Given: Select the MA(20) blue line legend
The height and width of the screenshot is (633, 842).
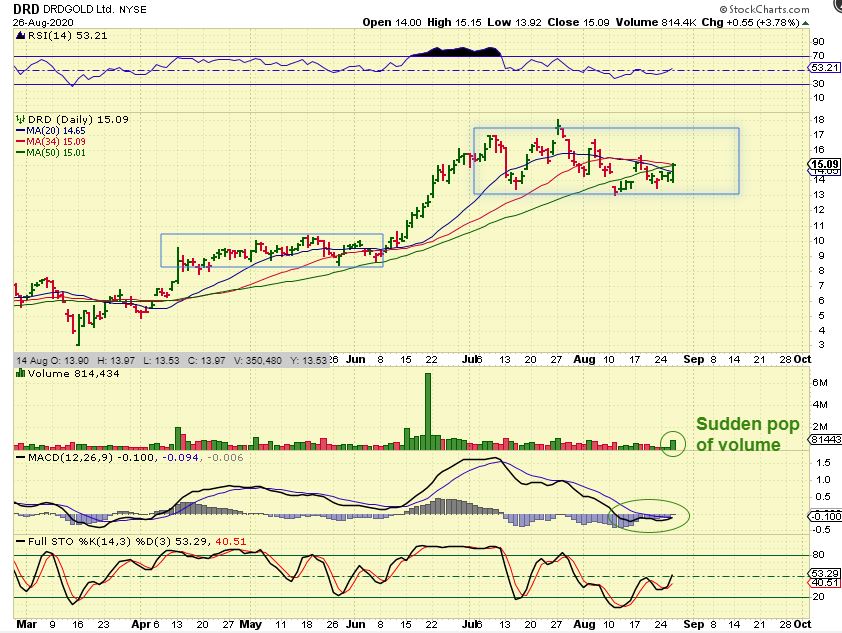Looking at the screenshot, I should click(51, 130).
